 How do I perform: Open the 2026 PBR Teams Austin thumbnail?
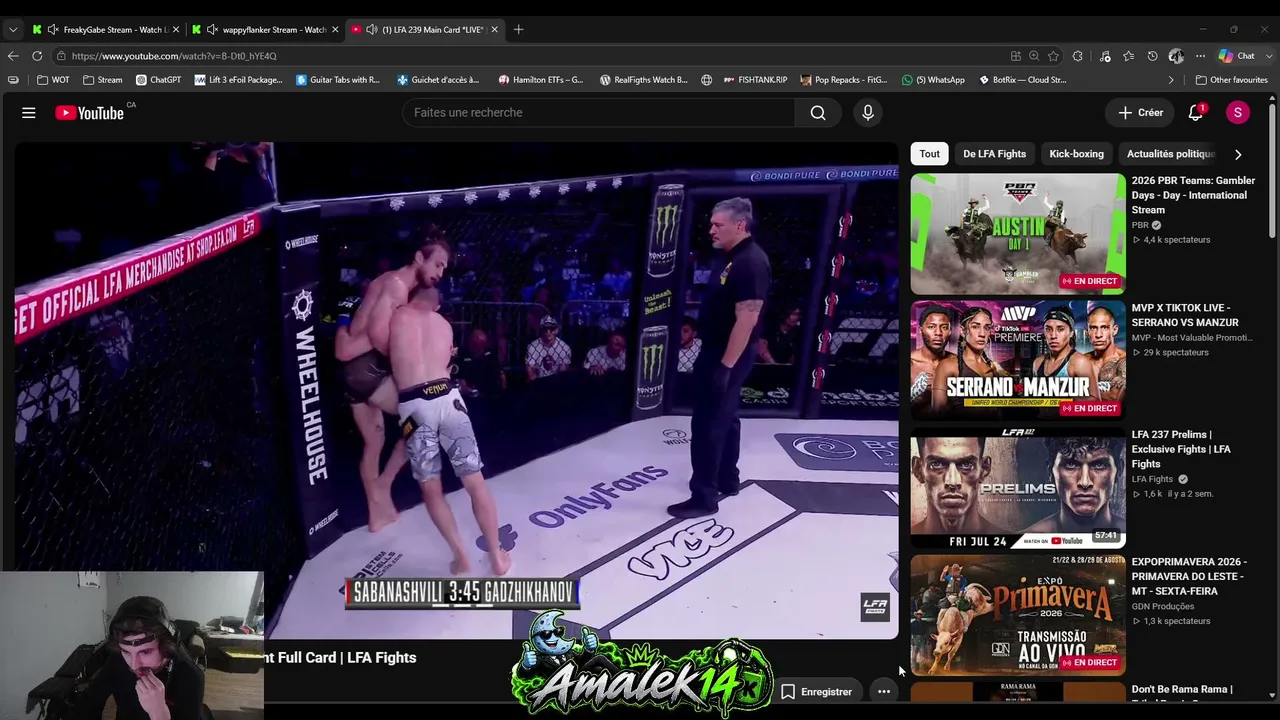(x=1018, y=234)
